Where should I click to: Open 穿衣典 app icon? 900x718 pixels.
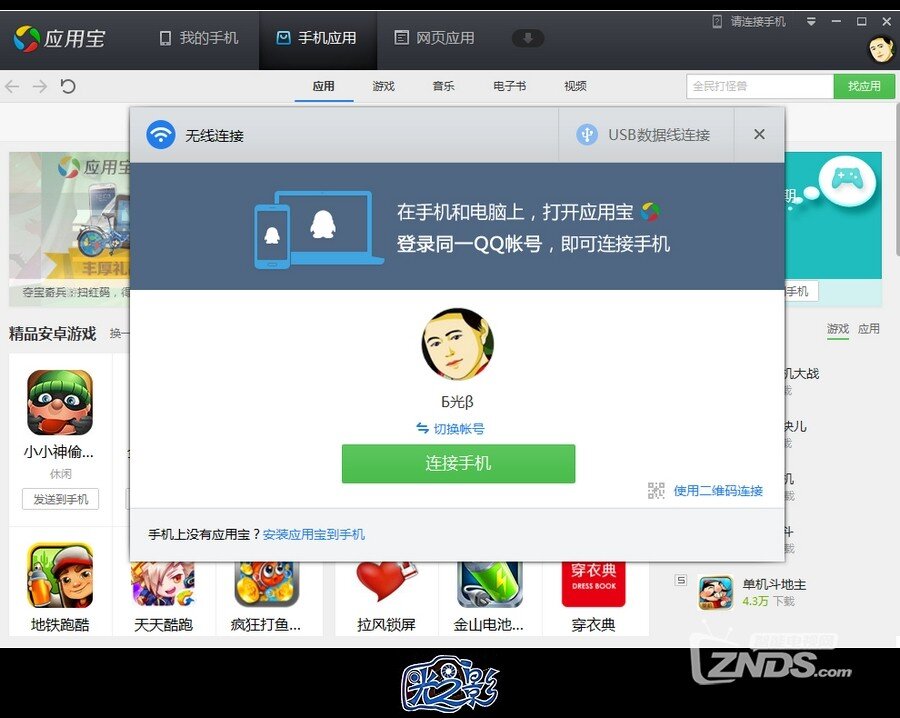pyautogui.click(x=593, y=584)
